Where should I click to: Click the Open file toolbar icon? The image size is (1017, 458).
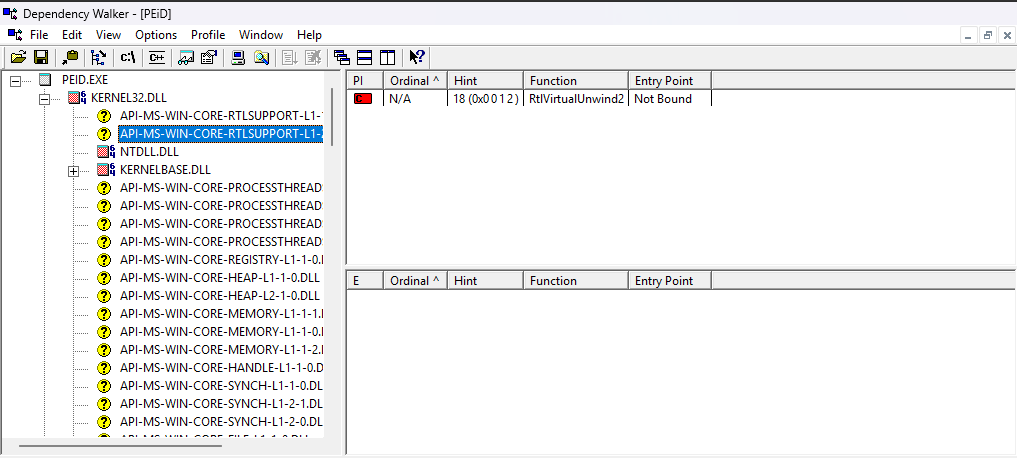click(18, 58)
